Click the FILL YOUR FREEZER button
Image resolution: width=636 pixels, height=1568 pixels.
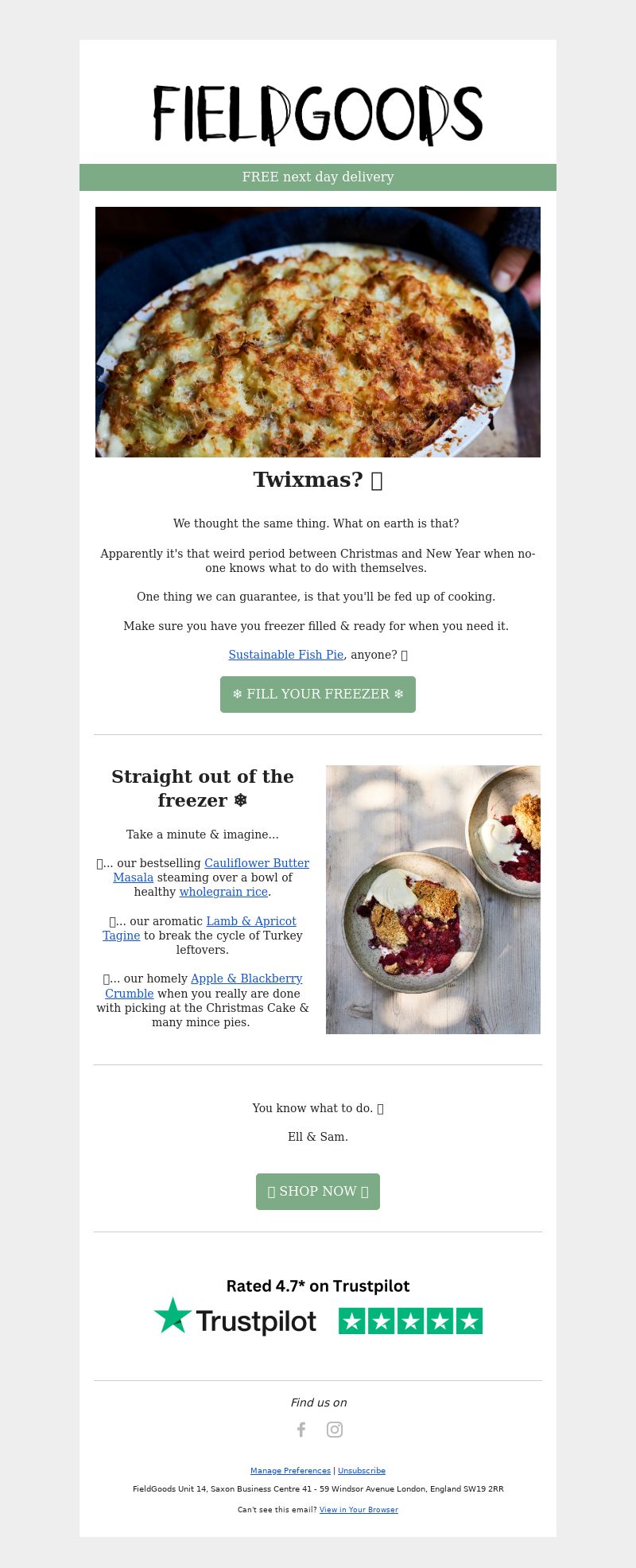click(x=318, y=695)
